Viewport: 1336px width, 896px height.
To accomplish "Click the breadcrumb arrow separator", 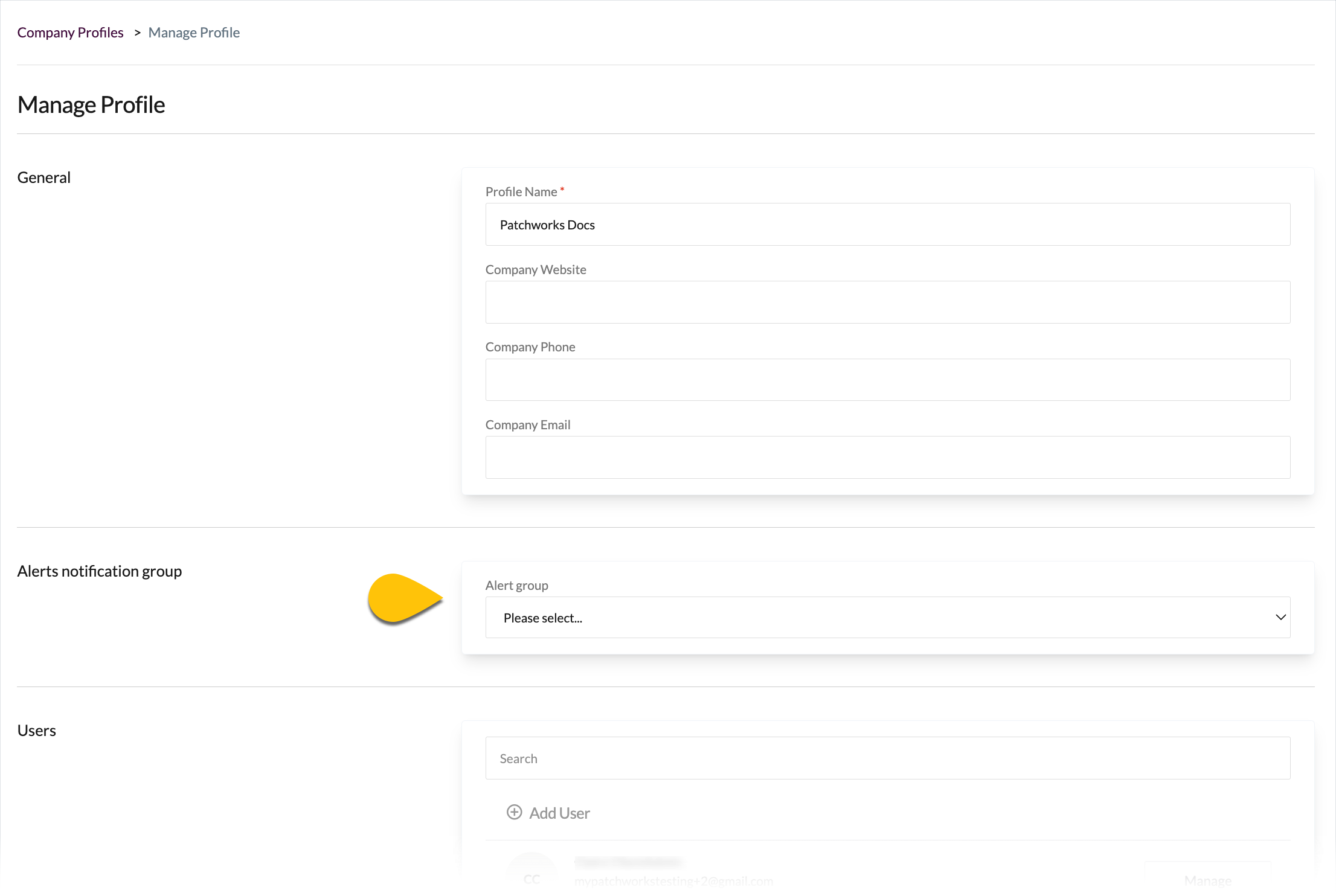I will pos(137,33).
